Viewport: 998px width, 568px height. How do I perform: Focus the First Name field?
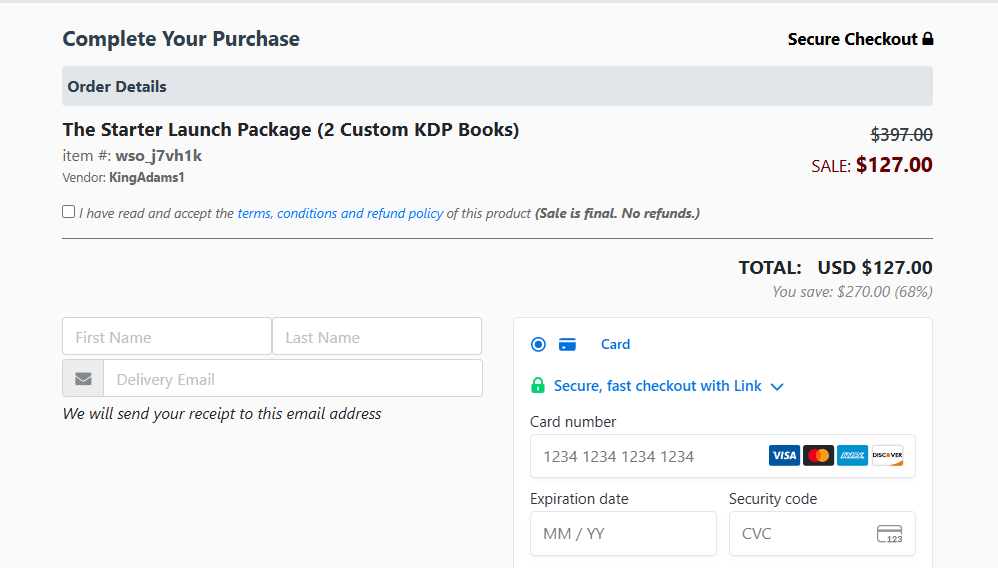[167, 336]
